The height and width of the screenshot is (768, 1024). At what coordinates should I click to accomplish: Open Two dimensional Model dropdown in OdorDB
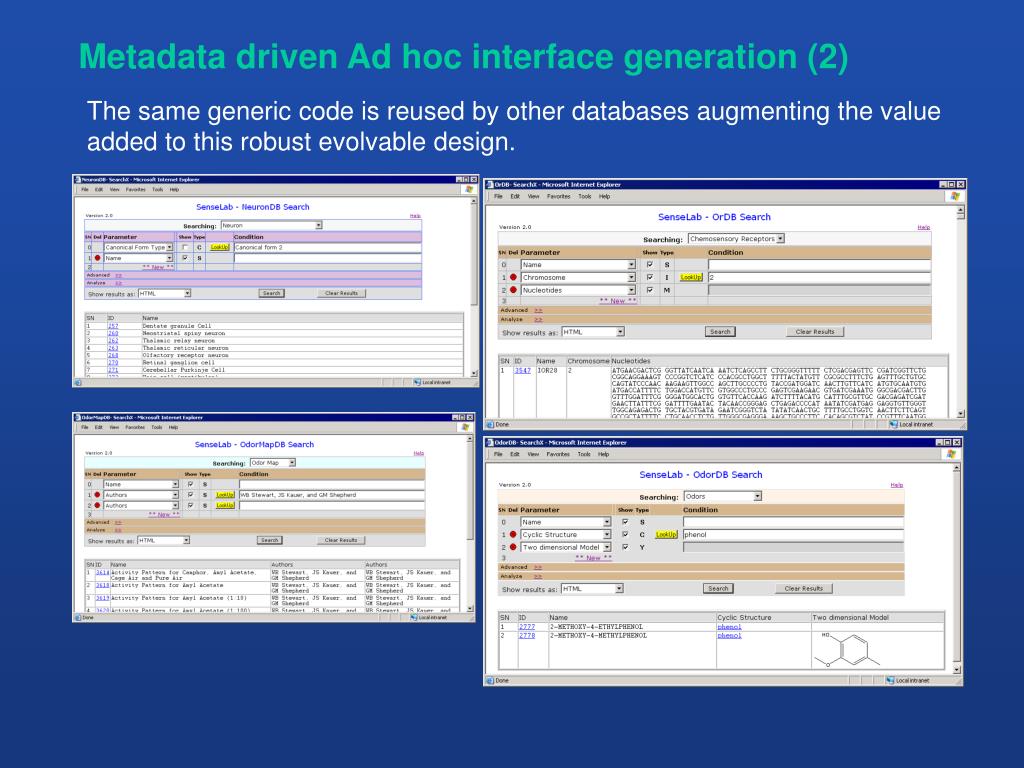pyautogui.click(x=566, y=547)
